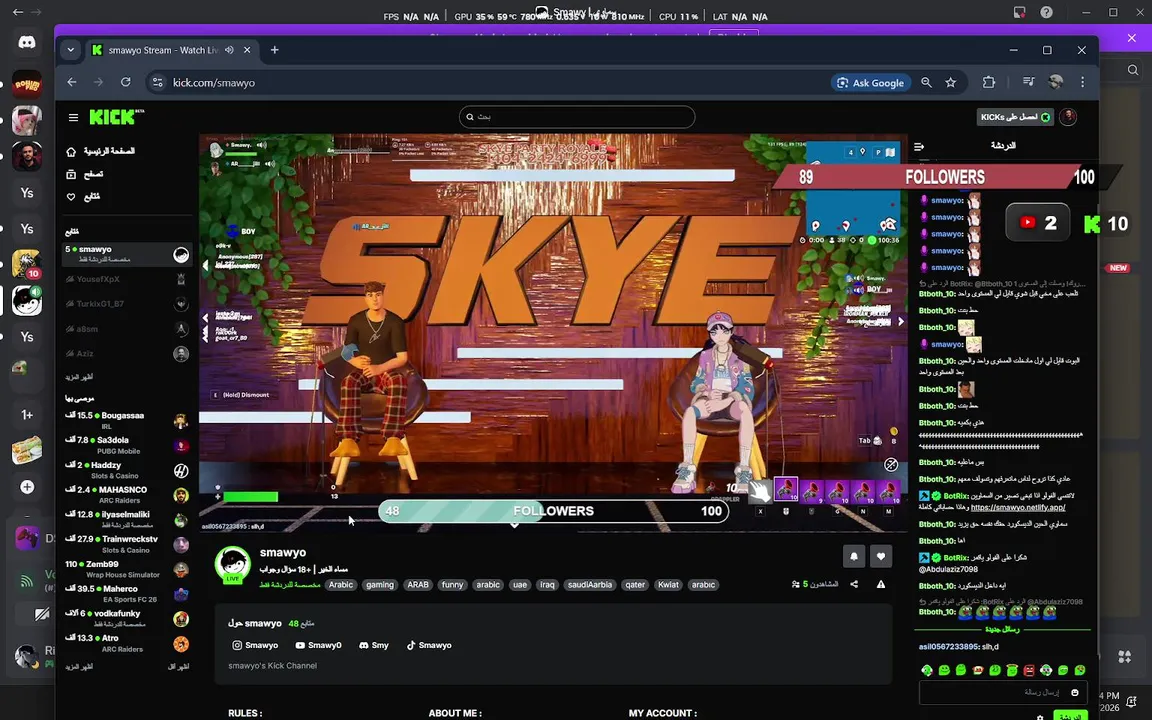This screenshot has height=720, width=1152.
Task: Open the home page item in Kick sidebar
Action: (x=101, y=151)
